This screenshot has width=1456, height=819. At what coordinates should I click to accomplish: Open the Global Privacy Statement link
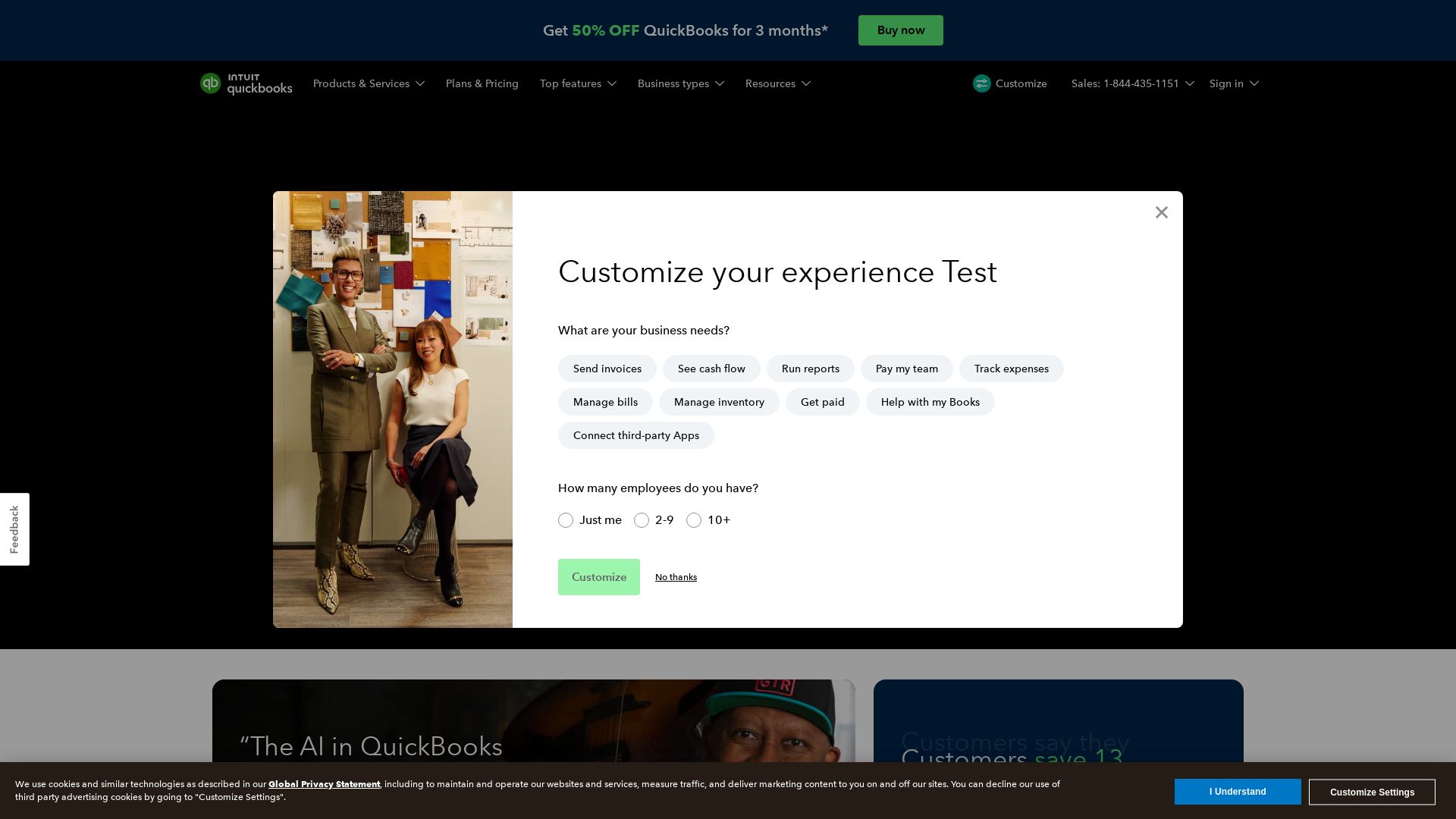coord(325,784)
